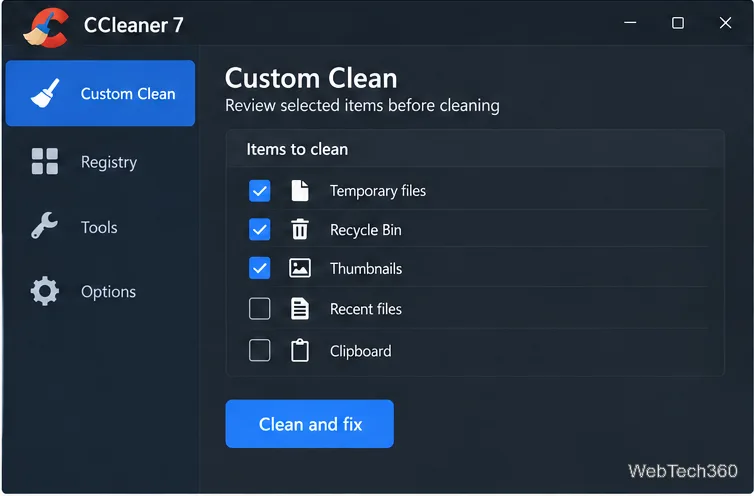Select the Clipboard label text
The image size is (754, 496).
[361, 351]
